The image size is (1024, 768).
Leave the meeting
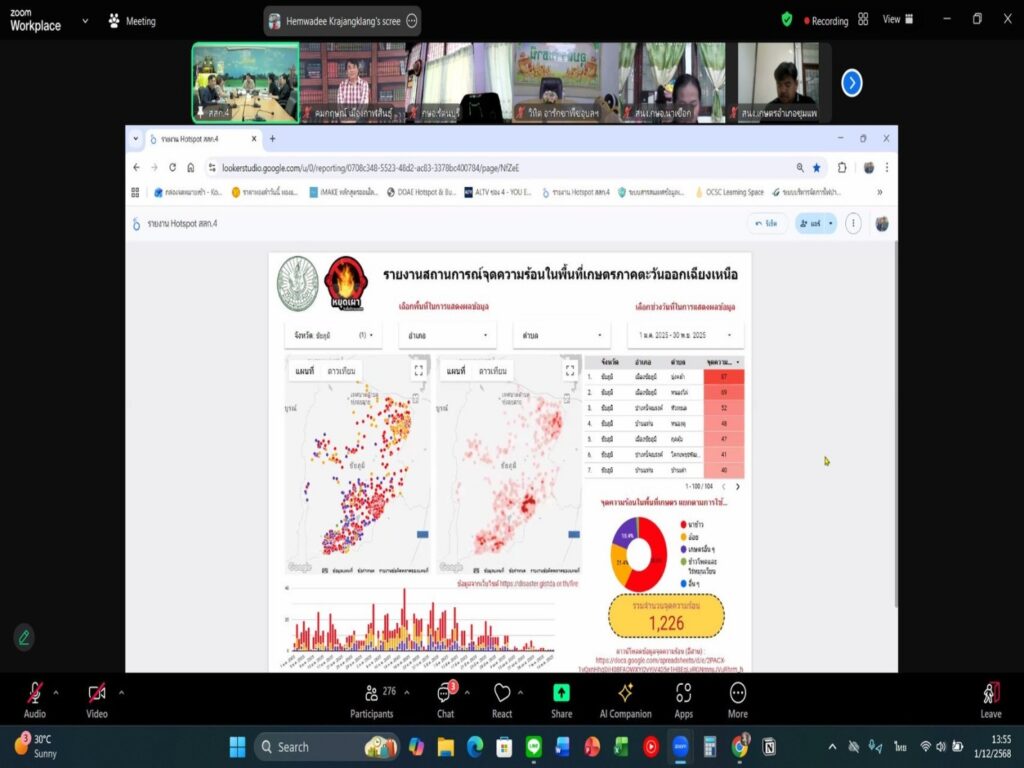coord(991,694)
